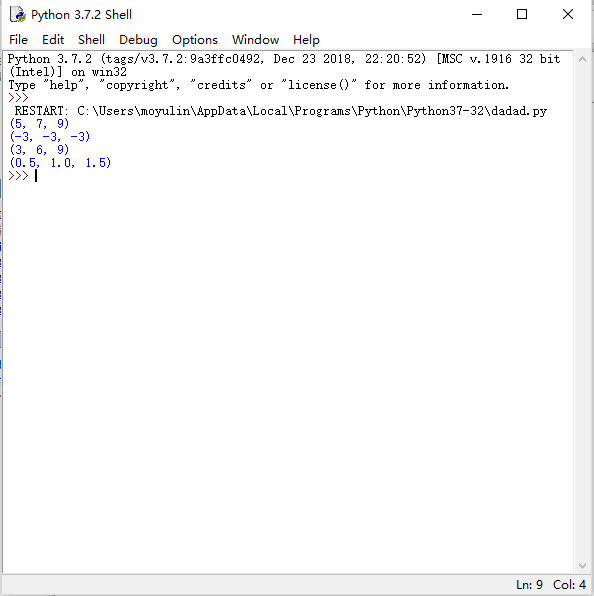Open the Edit menu
Image resolution: width=594 pixels, height=596 pixels.
pos(53,40)
